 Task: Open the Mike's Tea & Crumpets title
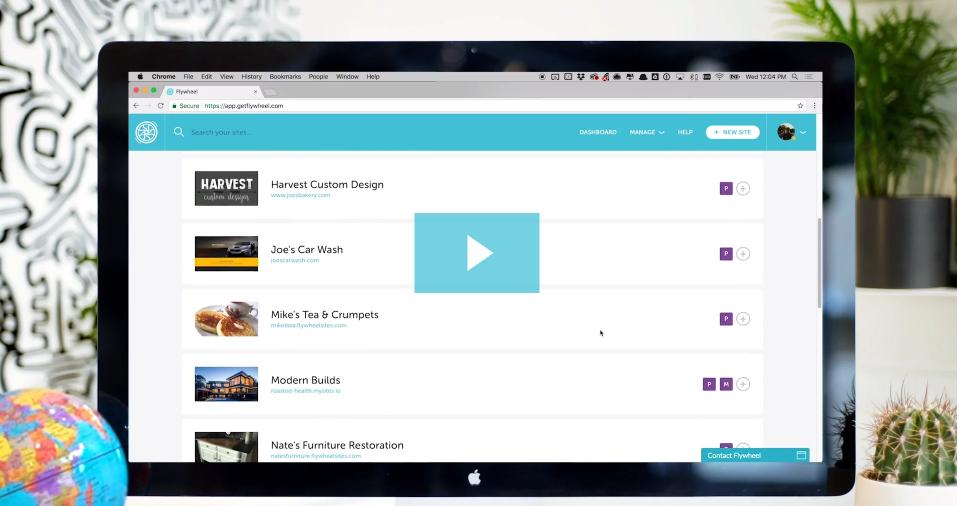(325, 314)
